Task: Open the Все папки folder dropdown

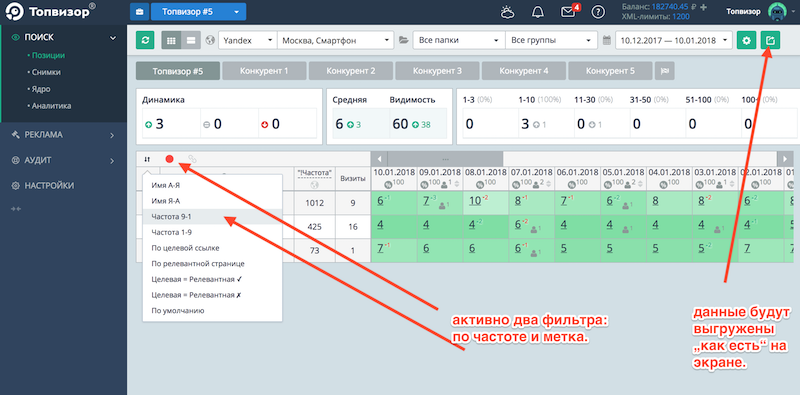Action: click(x=459, y=40)
